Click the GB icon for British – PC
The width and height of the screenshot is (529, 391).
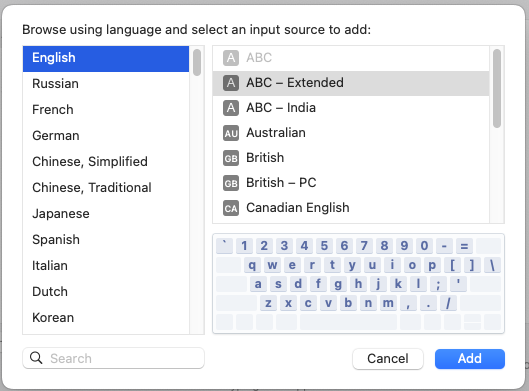pos(231,183)
